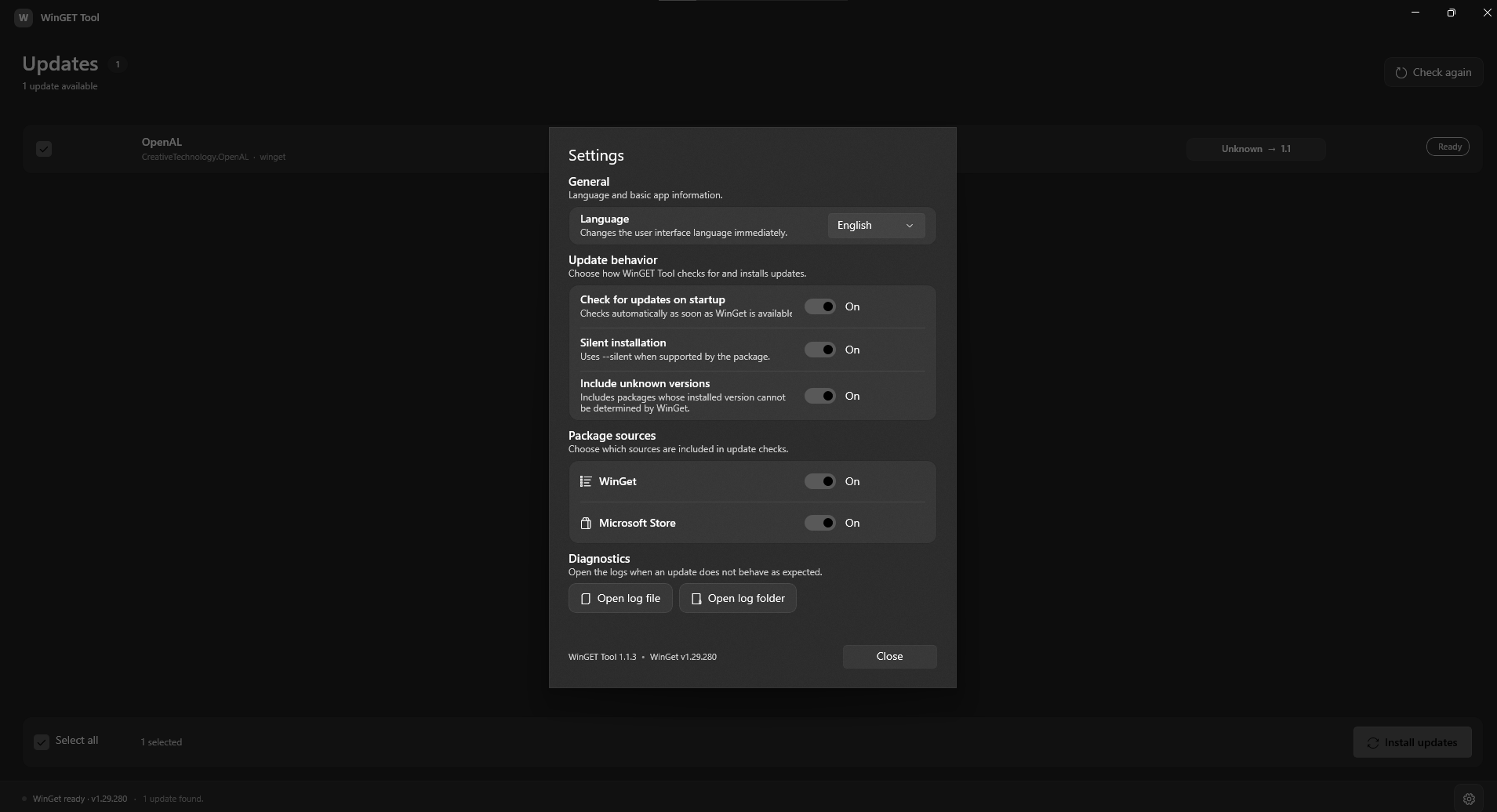Click the updates count badge beside Updates
Image resolution: width=1497 pixels, height=812 pixels.
click(x=118, y=64)
